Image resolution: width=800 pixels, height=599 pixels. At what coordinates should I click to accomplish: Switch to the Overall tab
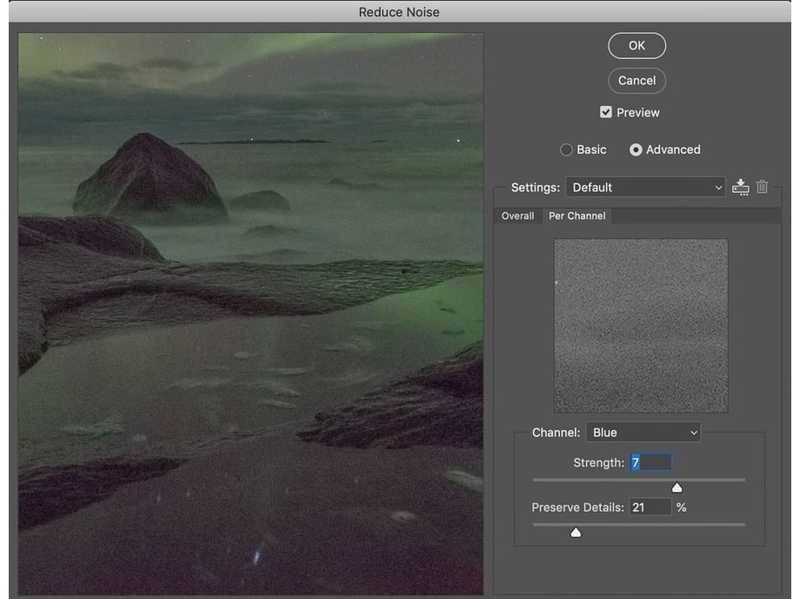(517, 216)
